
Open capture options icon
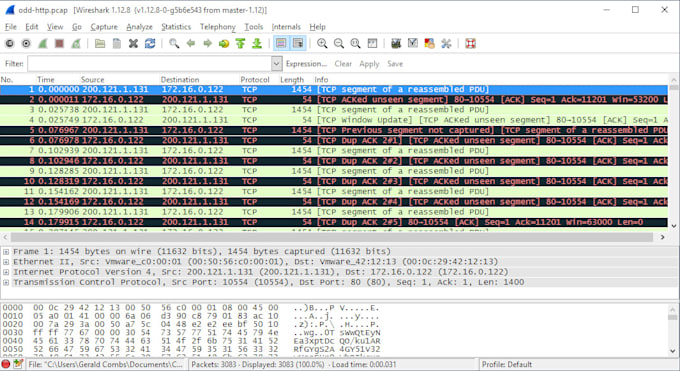click(26, 43)
